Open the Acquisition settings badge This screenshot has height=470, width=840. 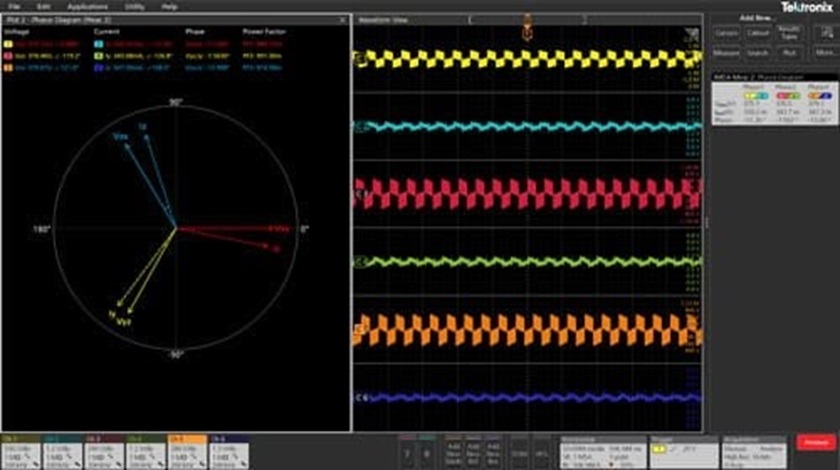pyautogui.click(x=754, y=453)
